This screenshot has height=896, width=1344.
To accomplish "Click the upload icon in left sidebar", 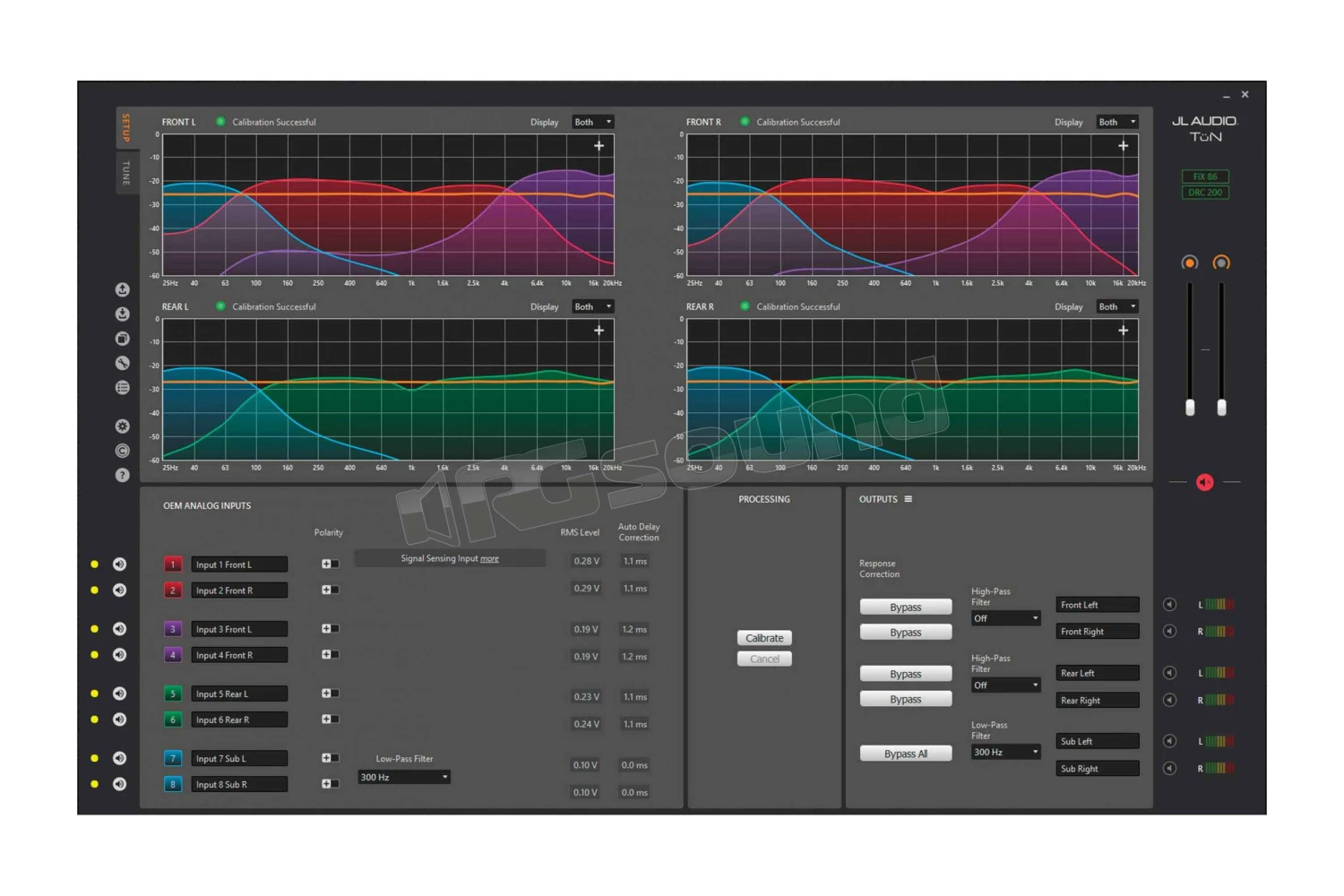I will [123, 289].
